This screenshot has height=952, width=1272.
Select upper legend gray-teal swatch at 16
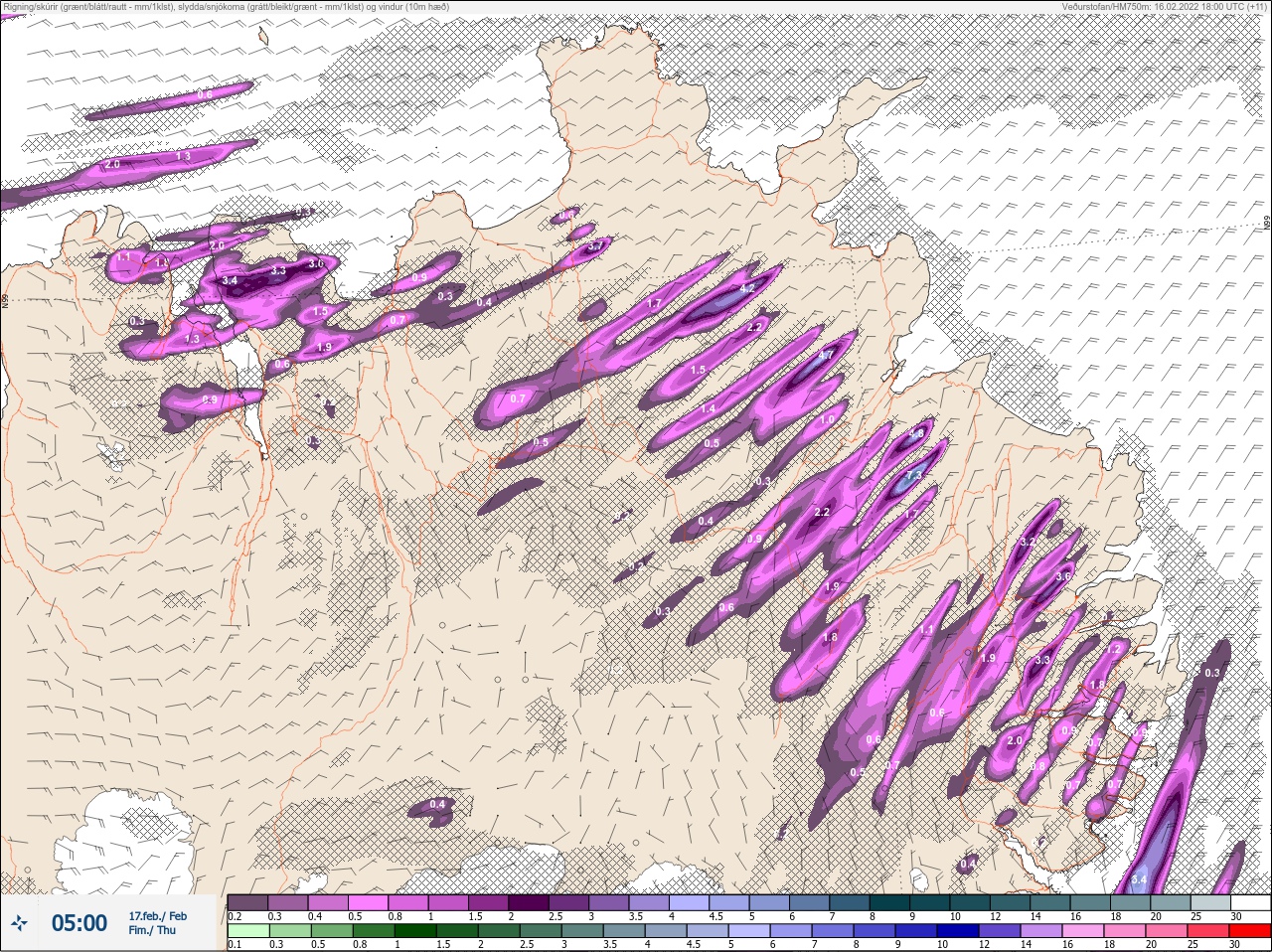(1091, 902)
